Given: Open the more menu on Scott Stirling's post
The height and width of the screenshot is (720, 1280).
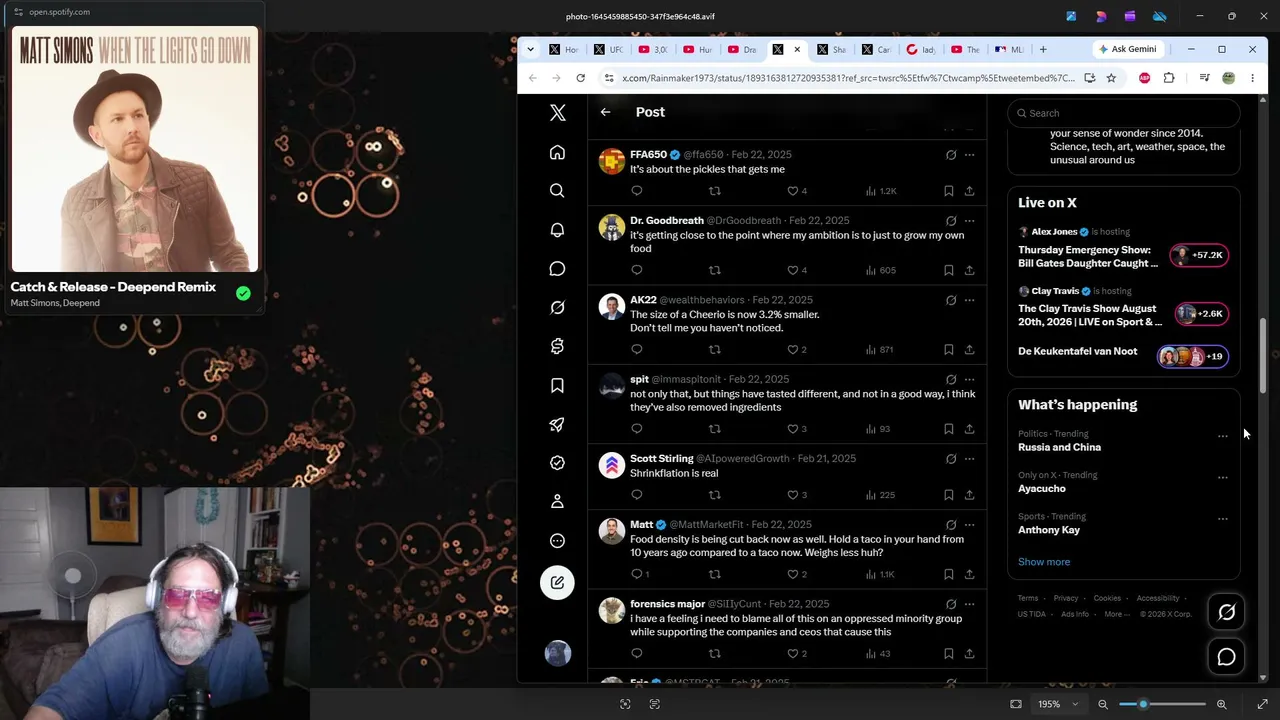Looking at the screenshot, I should tap(969, 459).
